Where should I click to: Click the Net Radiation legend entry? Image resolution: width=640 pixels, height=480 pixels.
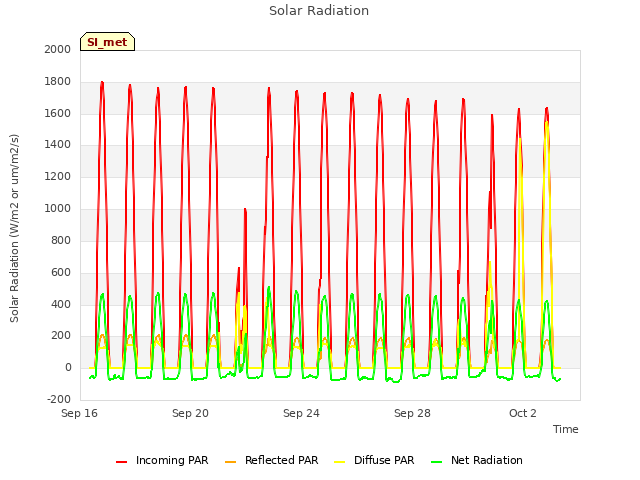[477, 460]
